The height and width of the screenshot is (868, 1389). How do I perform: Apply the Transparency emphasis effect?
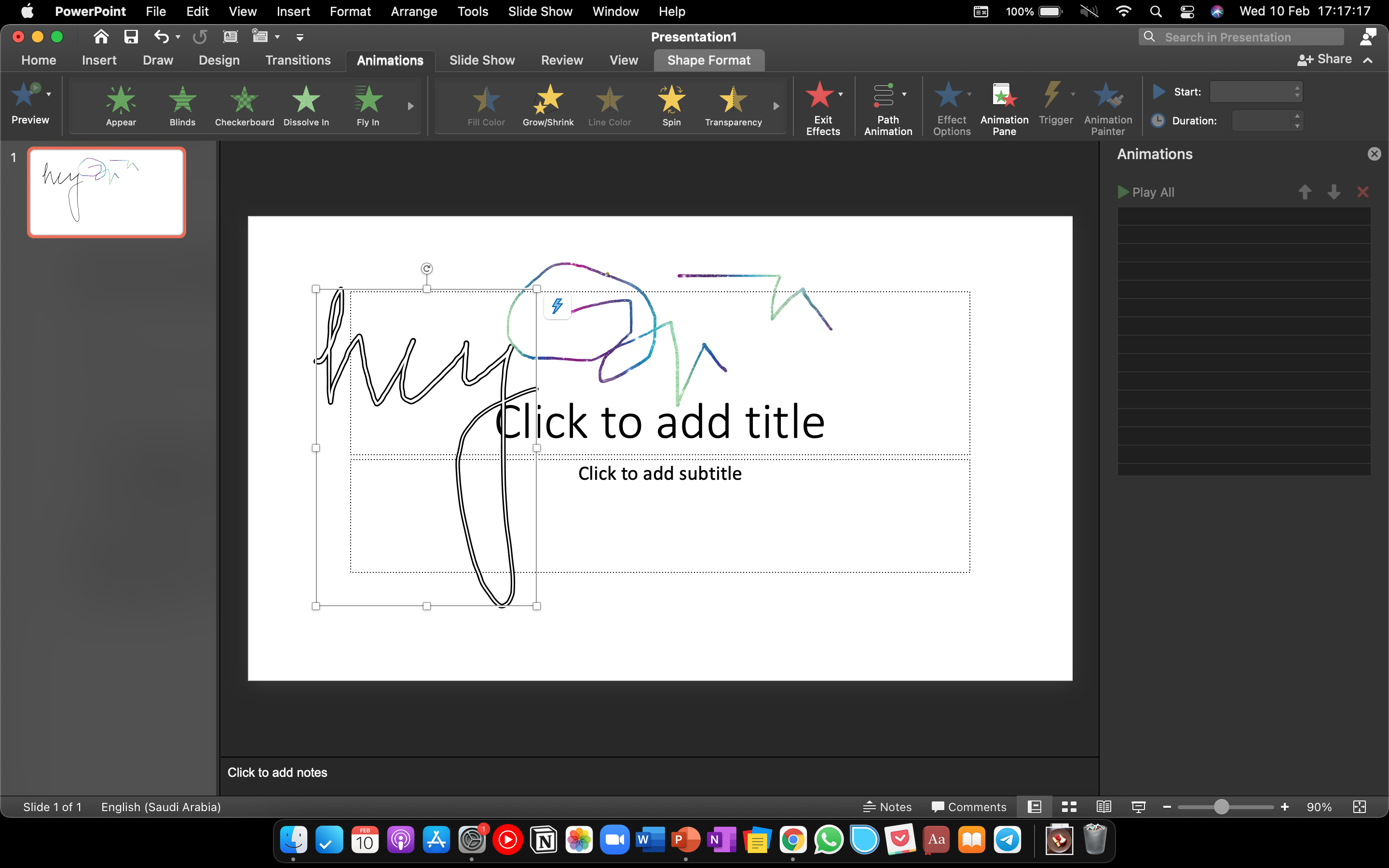733,106
